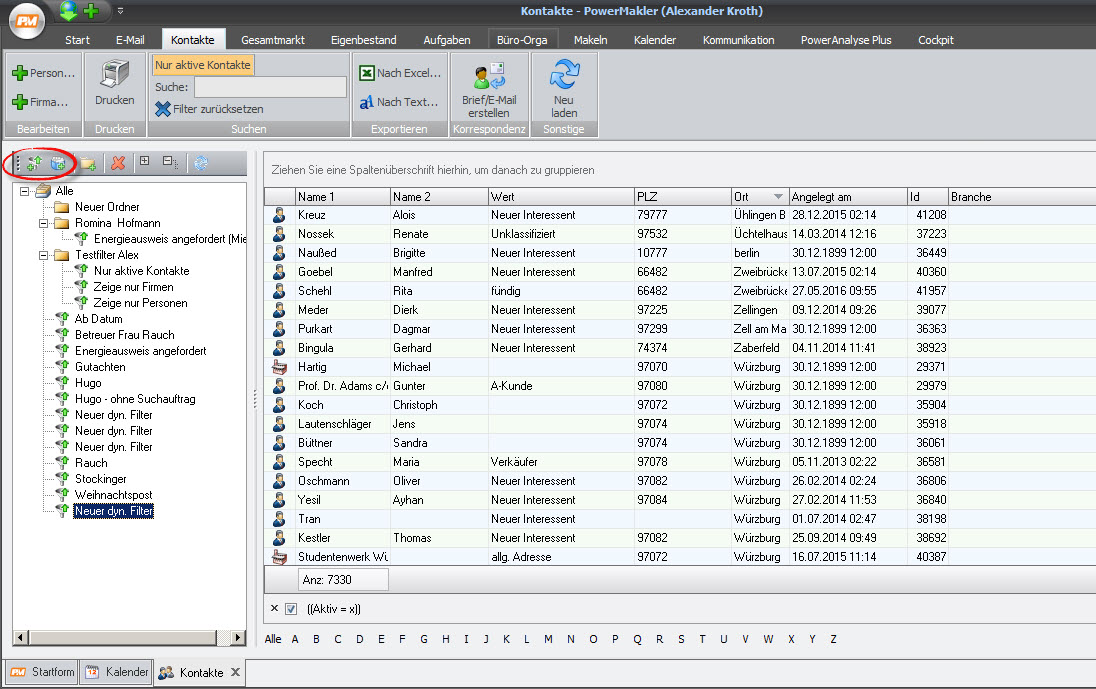Refresh the filter tree
Screen dimensions: 1096x689
(x=201, y=163)
